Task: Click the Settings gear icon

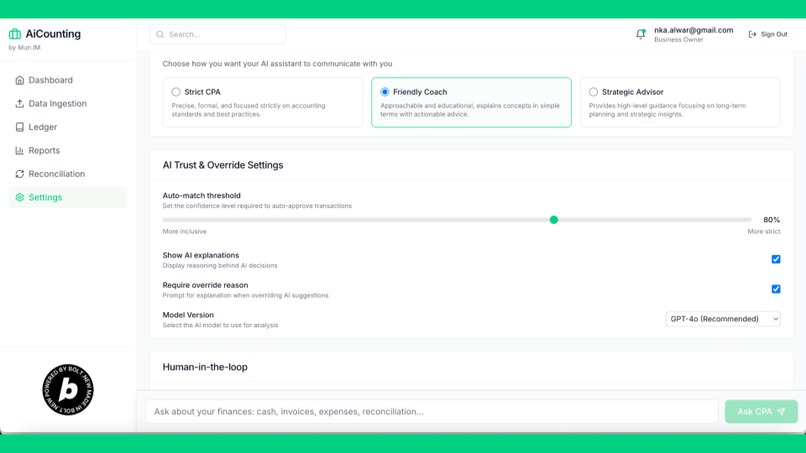Action: [x=20, y=197]
